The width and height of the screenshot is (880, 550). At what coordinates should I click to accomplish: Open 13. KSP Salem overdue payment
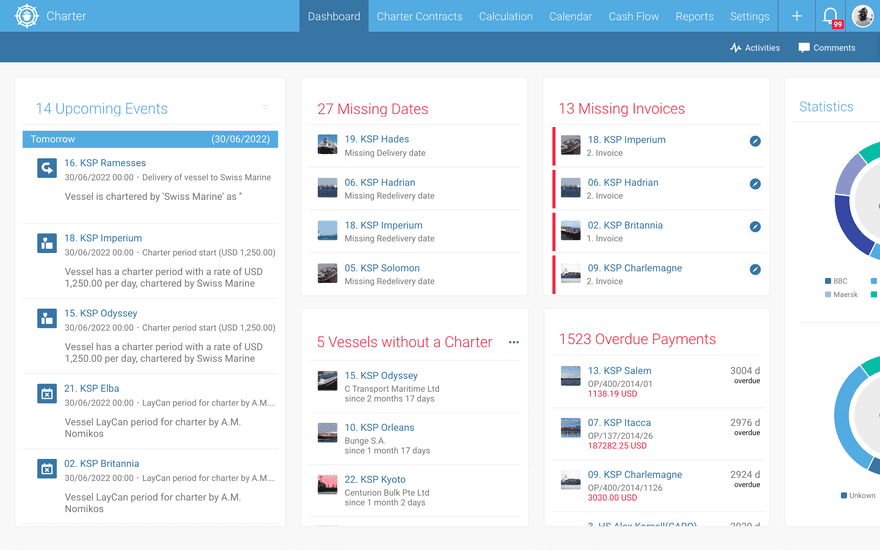620,371
